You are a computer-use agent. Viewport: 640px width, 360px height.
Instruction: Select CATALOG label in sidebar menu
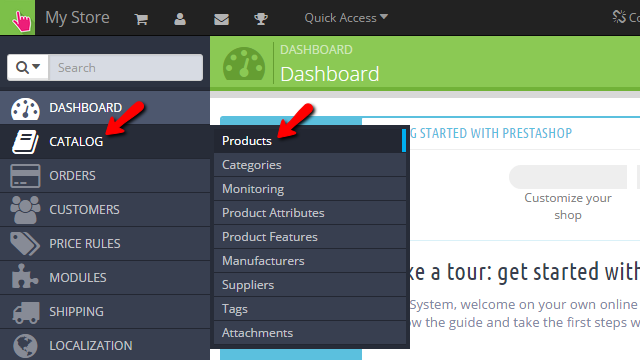click(76, 142)
